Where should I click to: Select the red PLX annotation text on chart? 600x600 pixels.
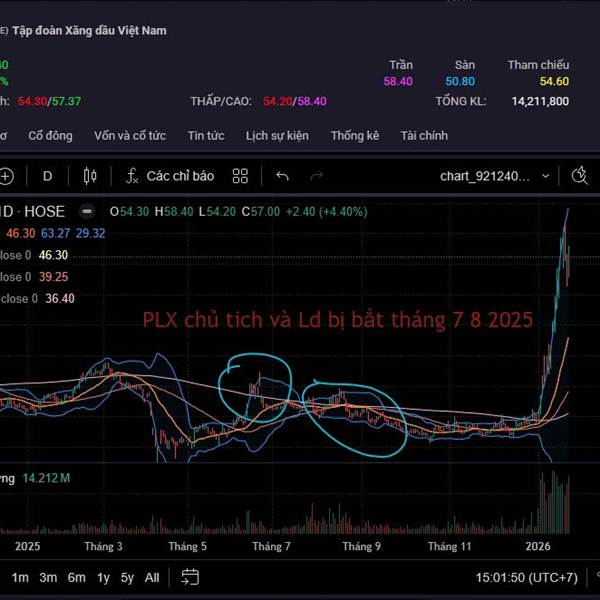click(338, 320)
